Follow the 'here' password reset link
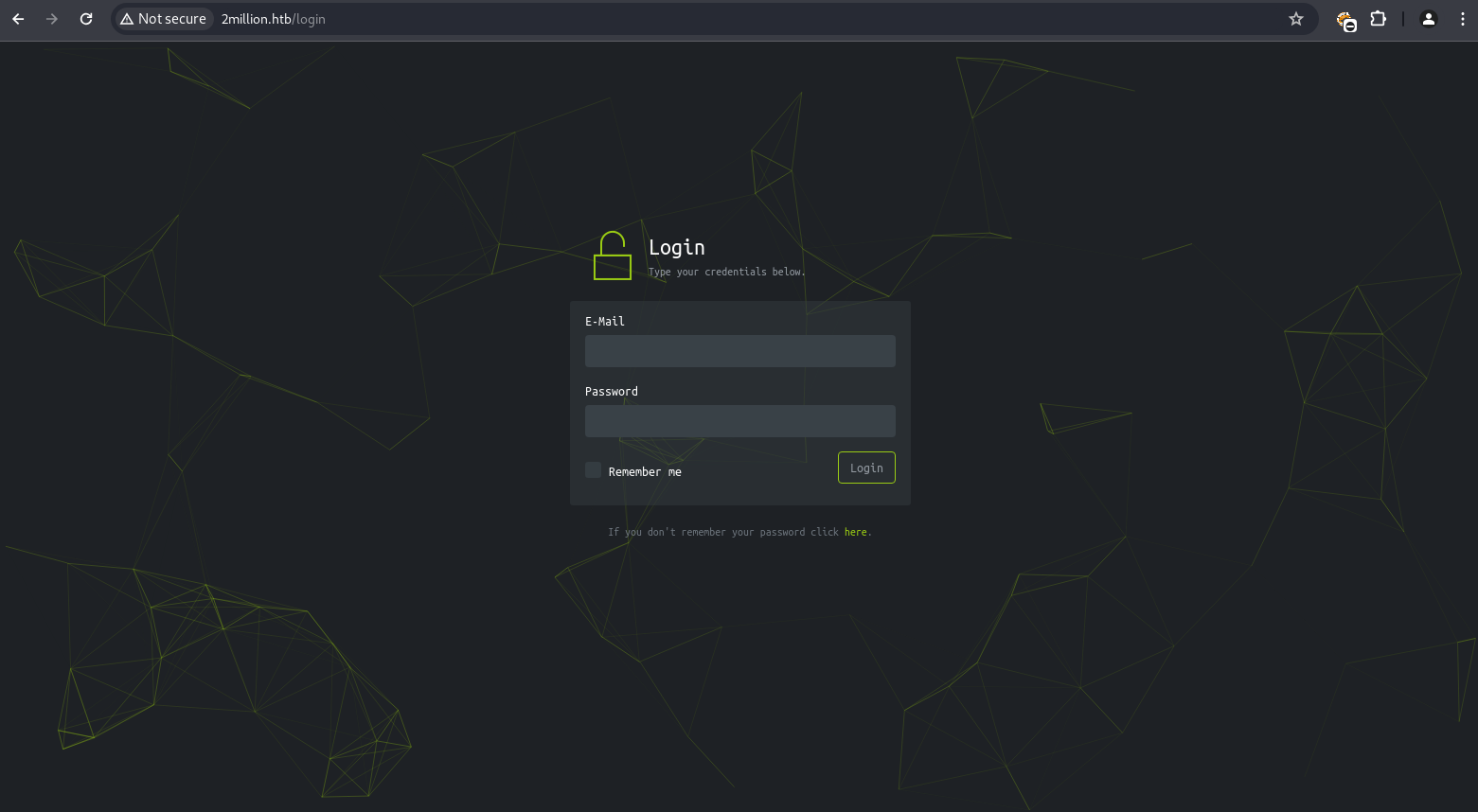 click(855, 532)
